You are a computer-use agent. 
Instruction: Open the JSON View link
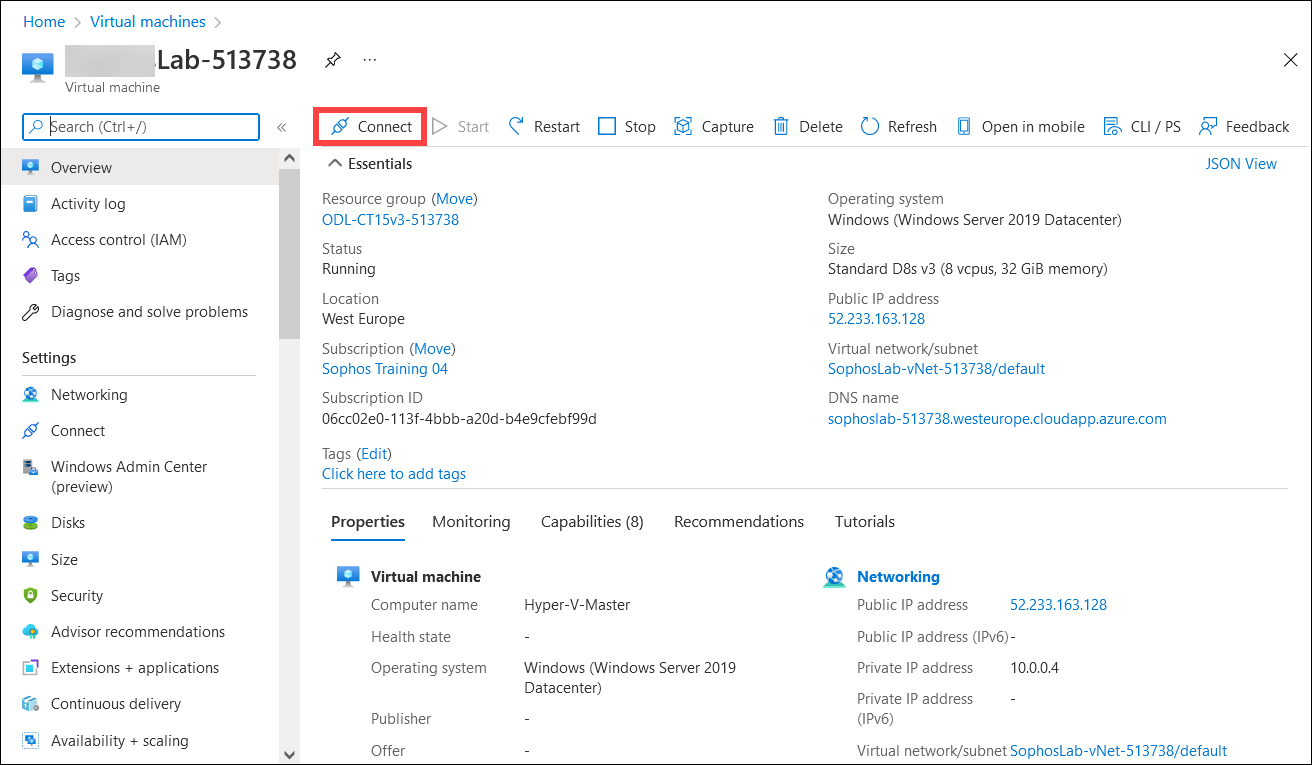pyautogui.click(x=1241, y=164)
